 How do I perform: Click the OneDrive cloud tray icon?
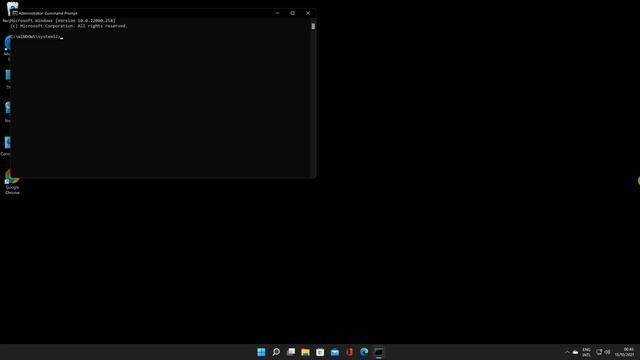click(x=576, y=352)
